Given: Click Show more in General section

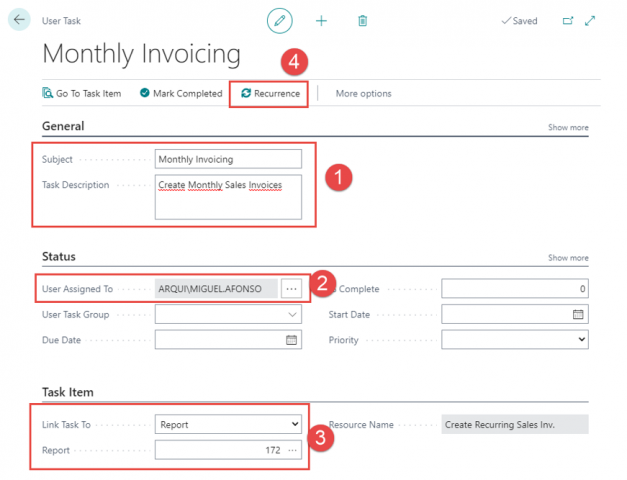Looking at the screenshot, I should tap(568, 128).
